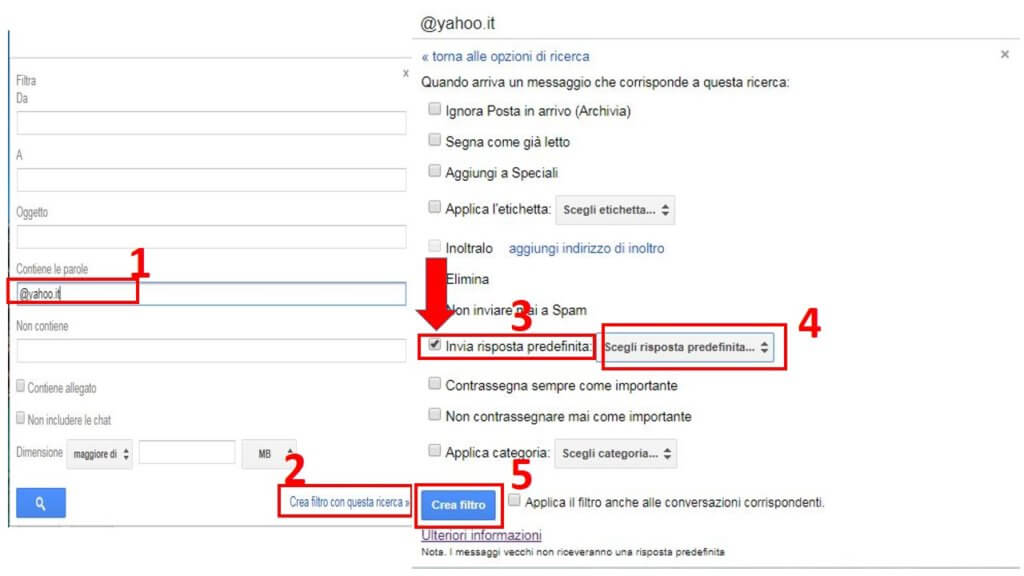Open aggiungi indirizzo di inoltro link
The width and height of the screenshot is (1024, 576).
coord(586,248)
